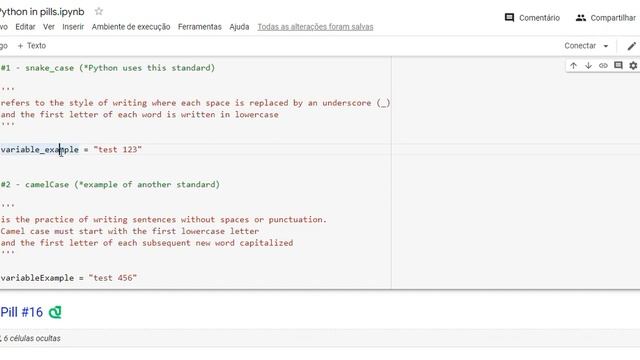This screenshot has height=360, width=640.
Task: Open cell settings gear icon
Action: pos(633,66)
